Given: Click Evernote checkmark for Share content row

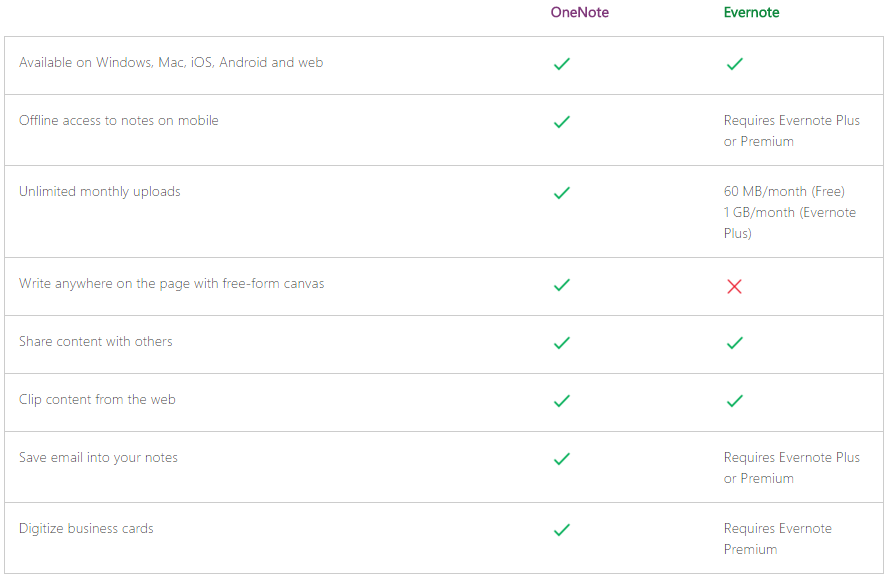Looking at the screenshot, I should click(x=735, y=343).
